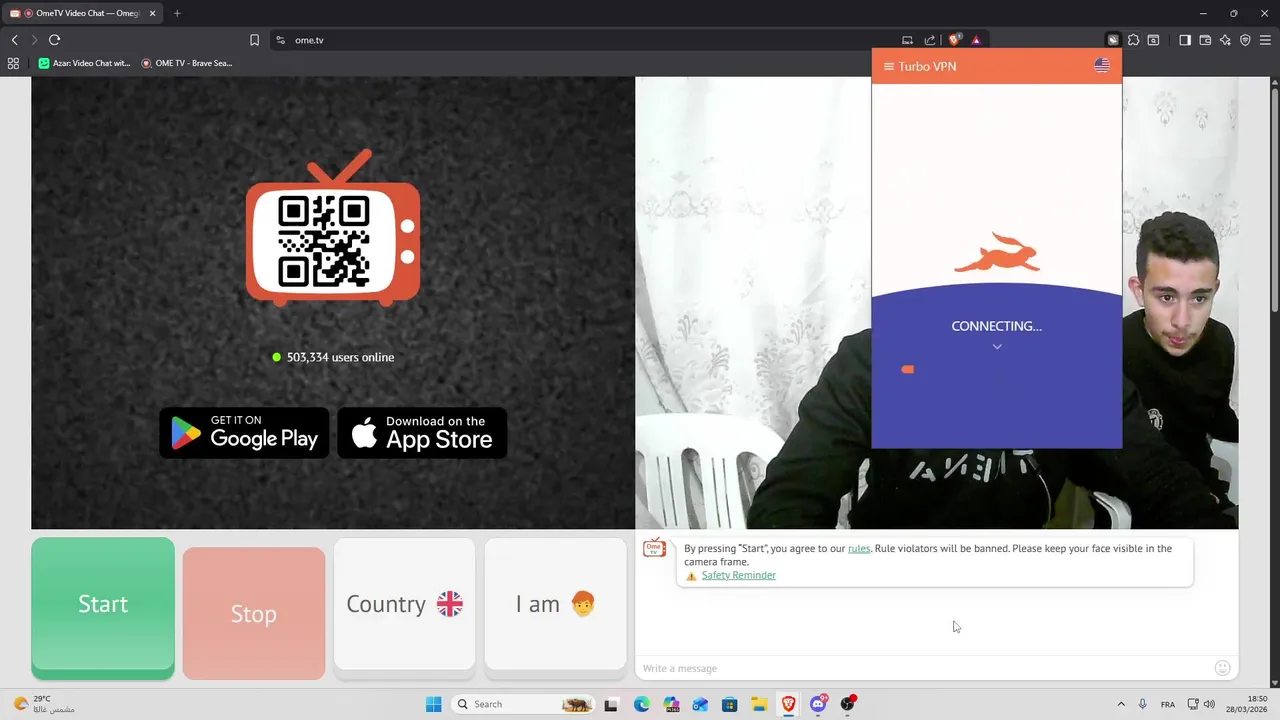Click the Turbo VPN extension toolbar icon
This screenshot has width=1280, height=720.
click(1112, 40)
